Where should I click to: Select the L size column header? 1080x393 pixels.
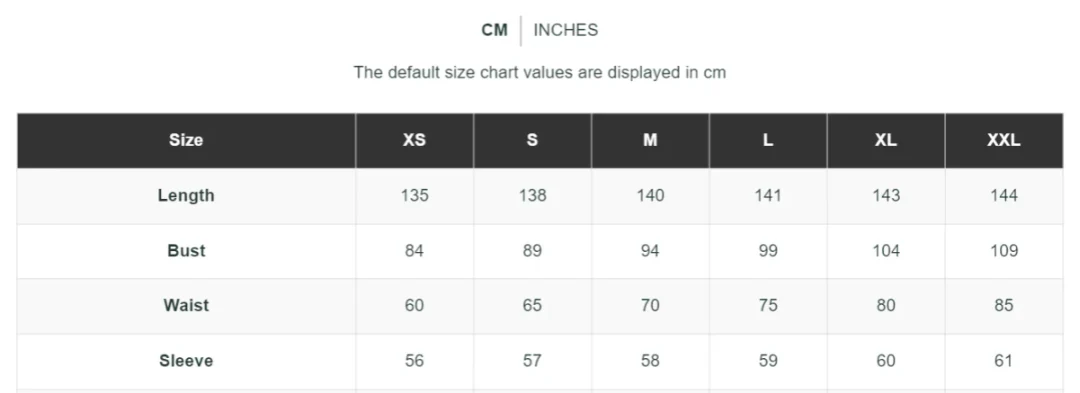point(767,140)
